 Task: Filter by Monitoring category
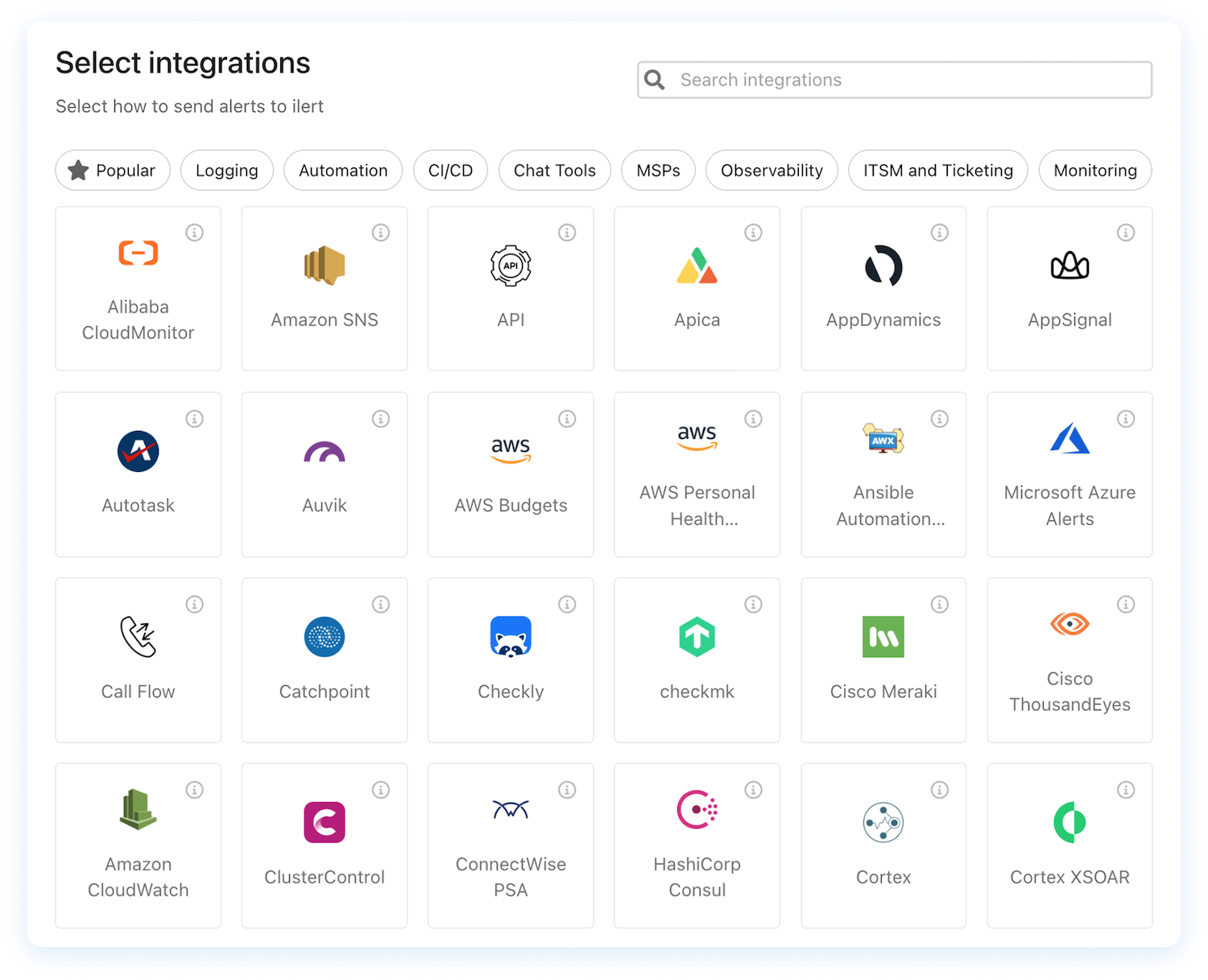coord(1095,170)
